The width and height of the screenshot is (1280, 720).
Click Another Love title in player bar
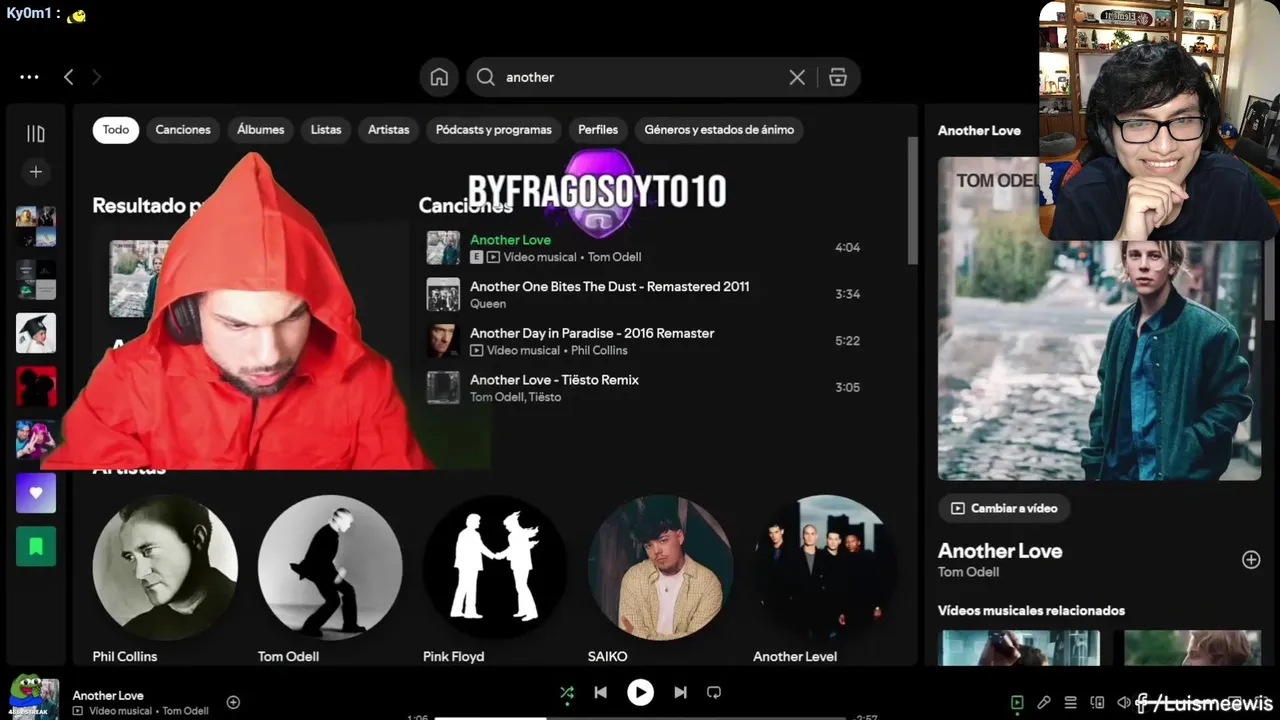pyautogui.click(x=108, y=695)
